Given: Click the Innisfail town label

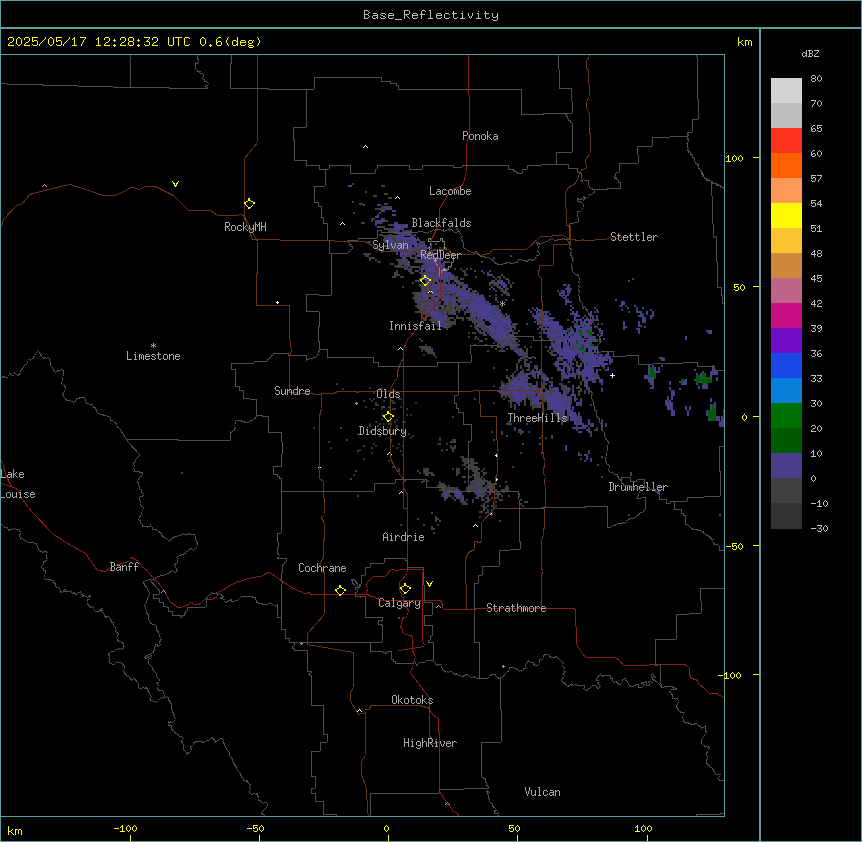Looking at the screenshot, I should click(415, 326).
